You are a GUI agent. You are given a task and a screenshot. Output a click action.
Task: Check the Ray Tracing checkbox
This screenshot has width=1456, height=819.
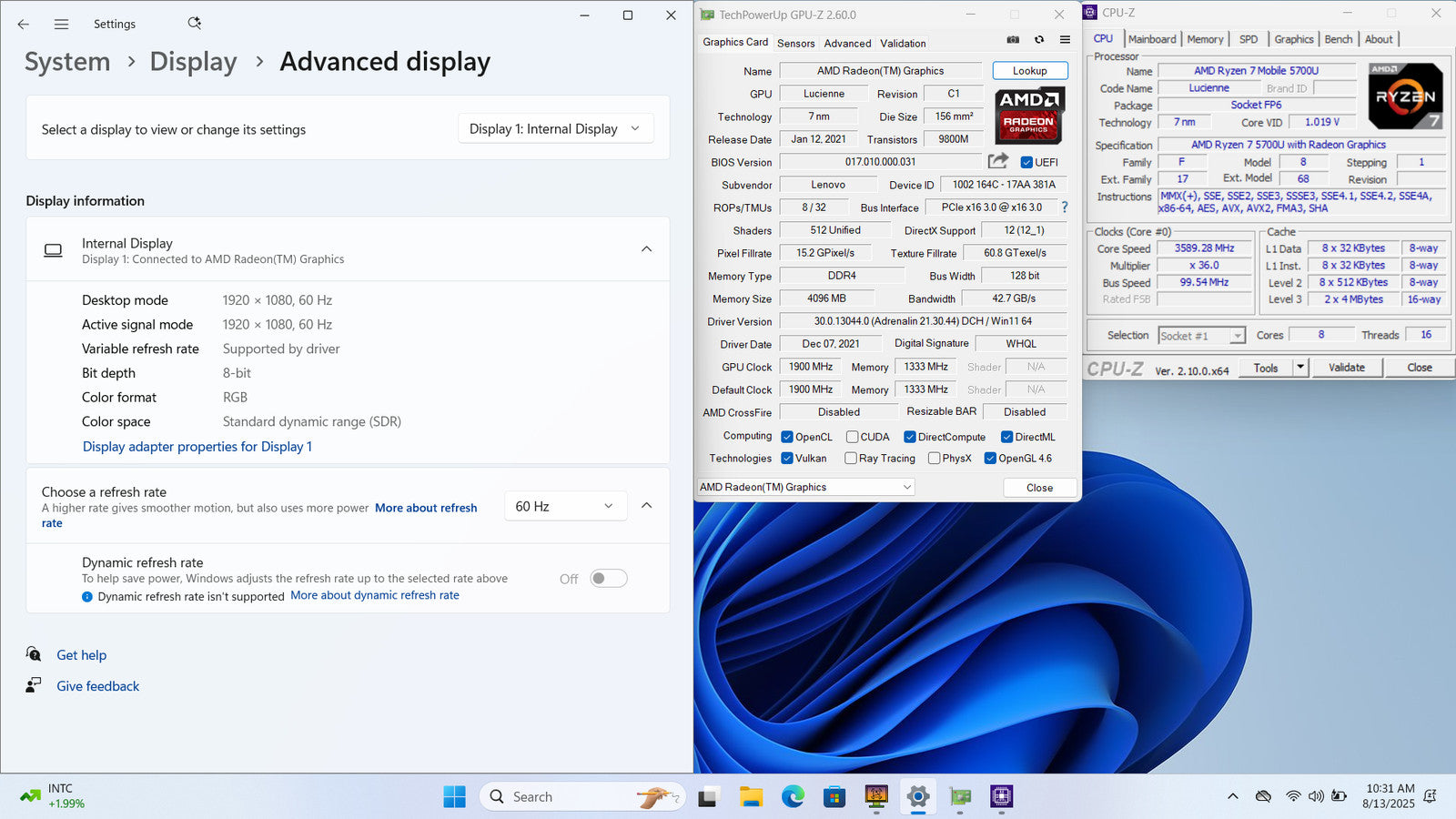pos(851,459)
